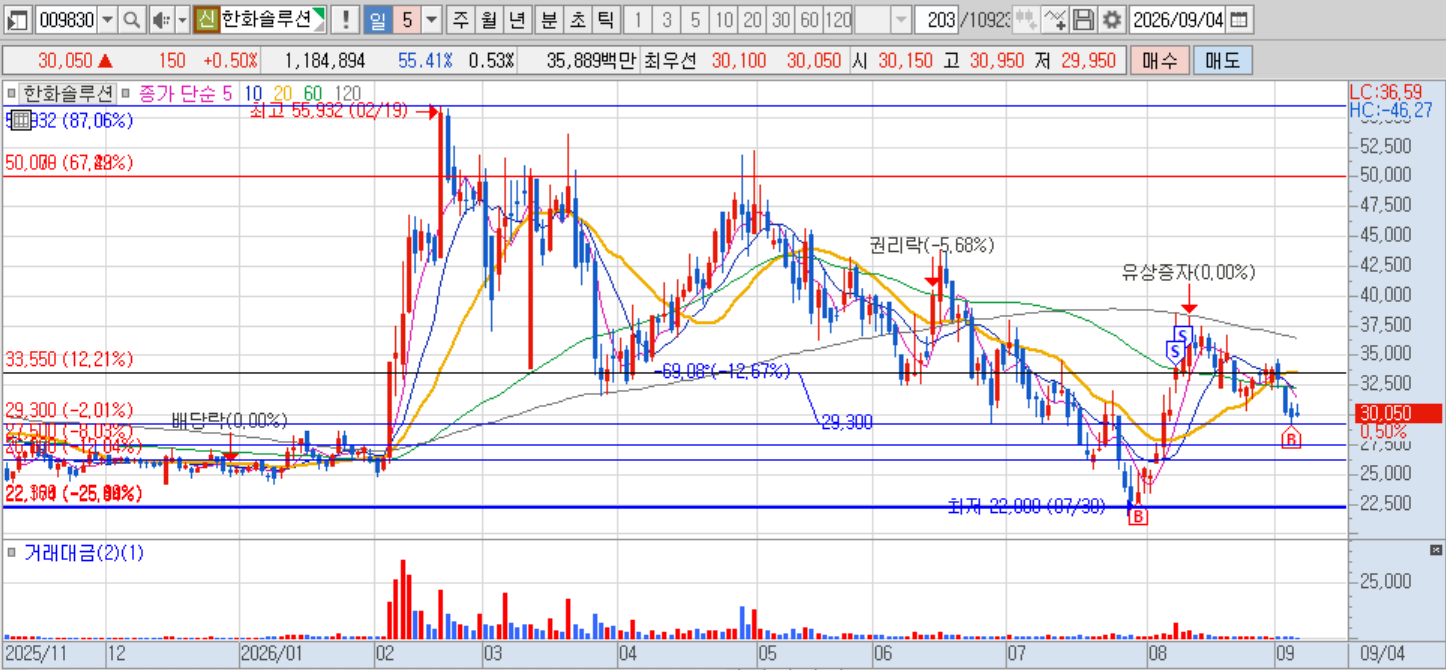Click the 한화솔루션 legend label button
The width and height of the screenshot is (1446, 670).
click(x=68, y=93)
